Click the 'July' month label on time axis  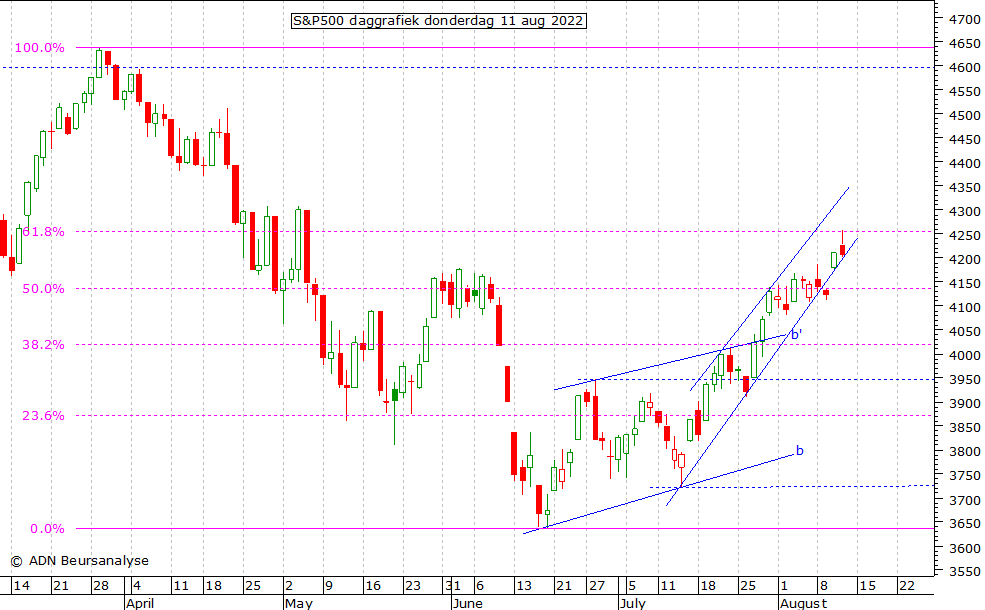pos(633,603)
